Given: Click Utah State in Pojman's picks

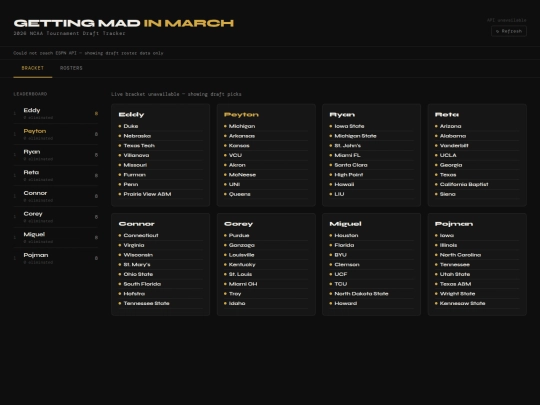Looking at the screenshot, I should (455, 274).
